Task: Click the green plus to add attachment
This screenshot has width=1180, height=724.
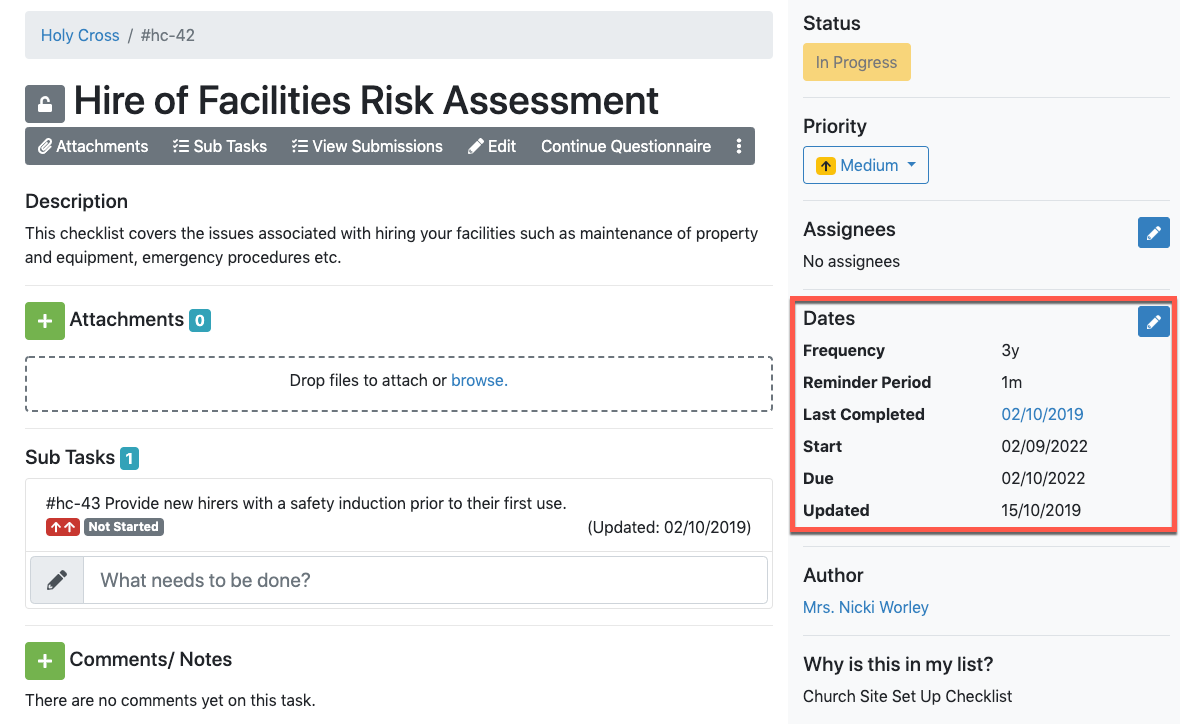Action: (x=45, y=321)
